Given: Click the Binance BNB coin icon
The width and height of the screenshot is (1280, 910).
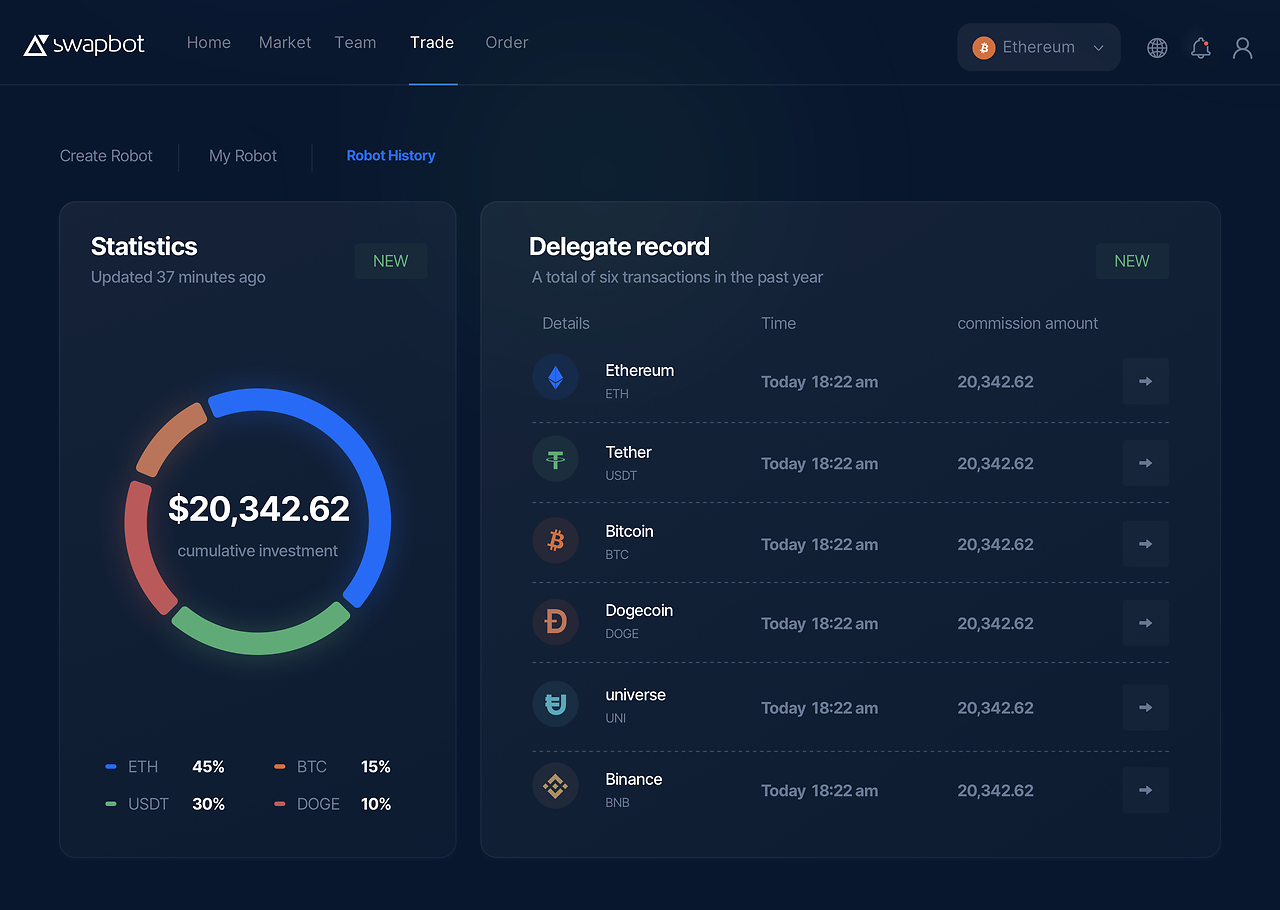Looking at the screenshot, I should (555, 786).
